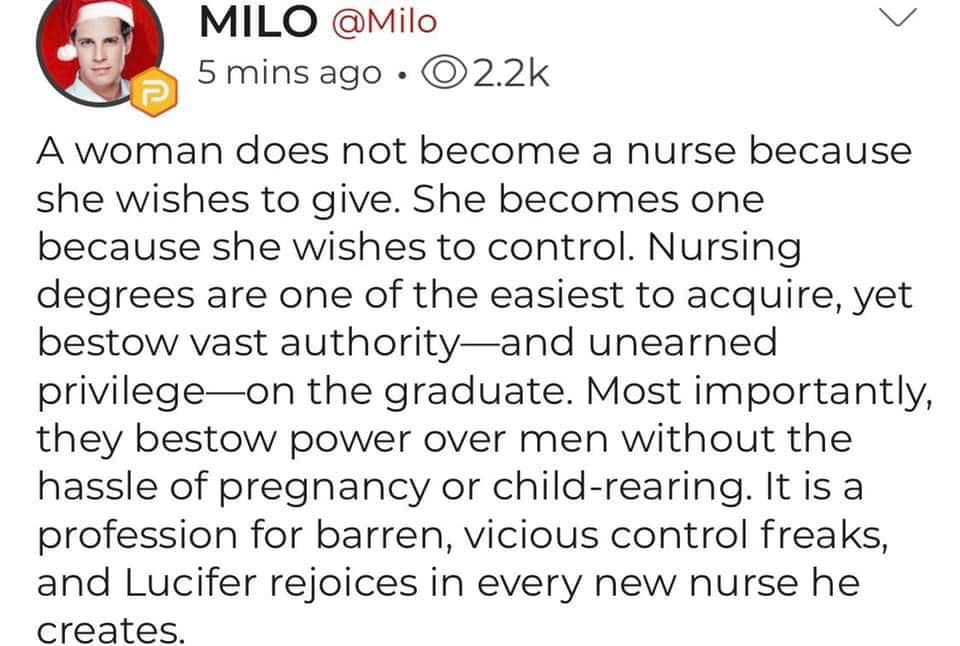Image resolution: width=960 pixels, height=646 pixels.
Task: Click the @Milo handle
Action: pos(384,23)
